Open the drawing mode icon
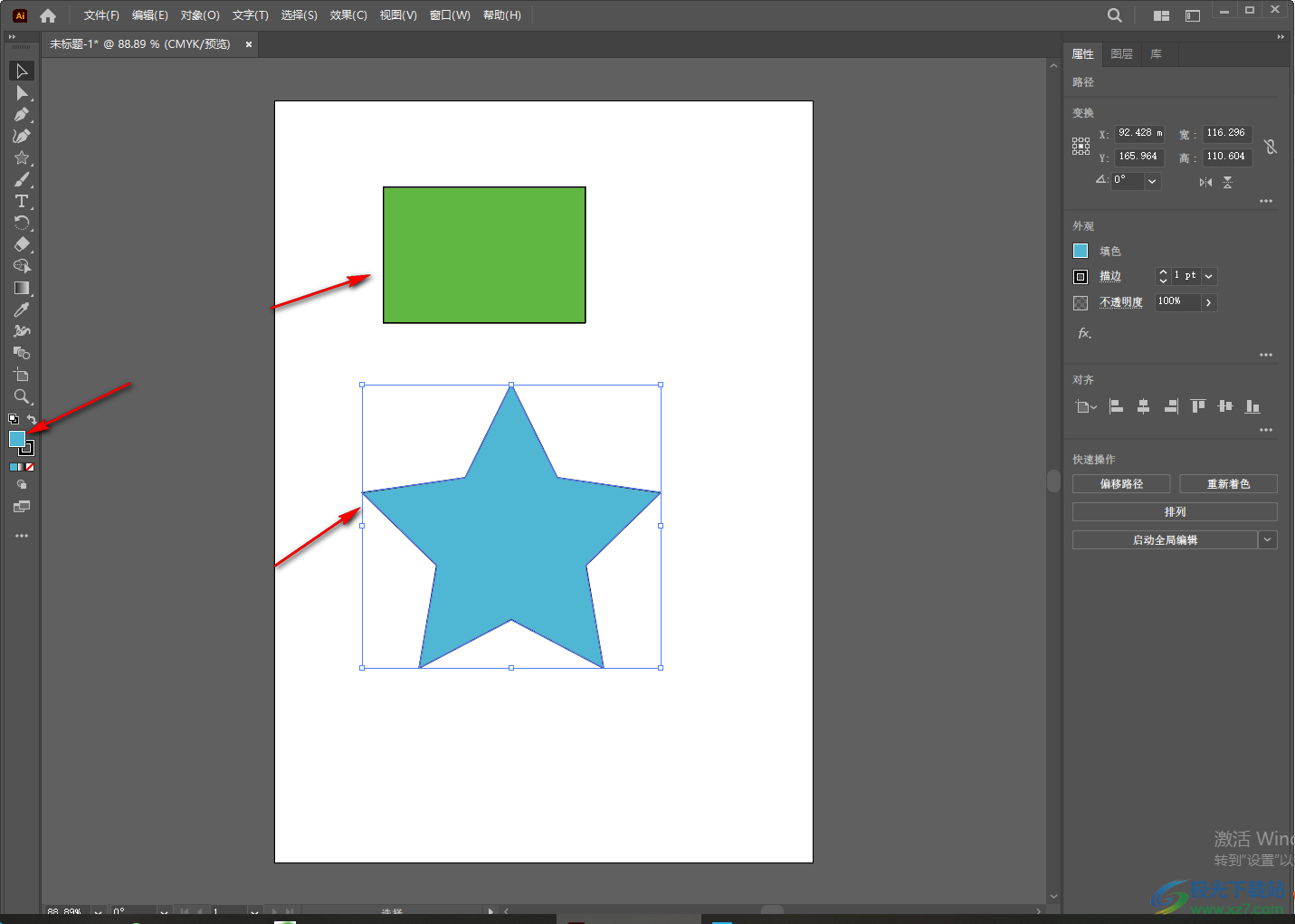Viewport: 1295px width, 924px height. (22, 485)
